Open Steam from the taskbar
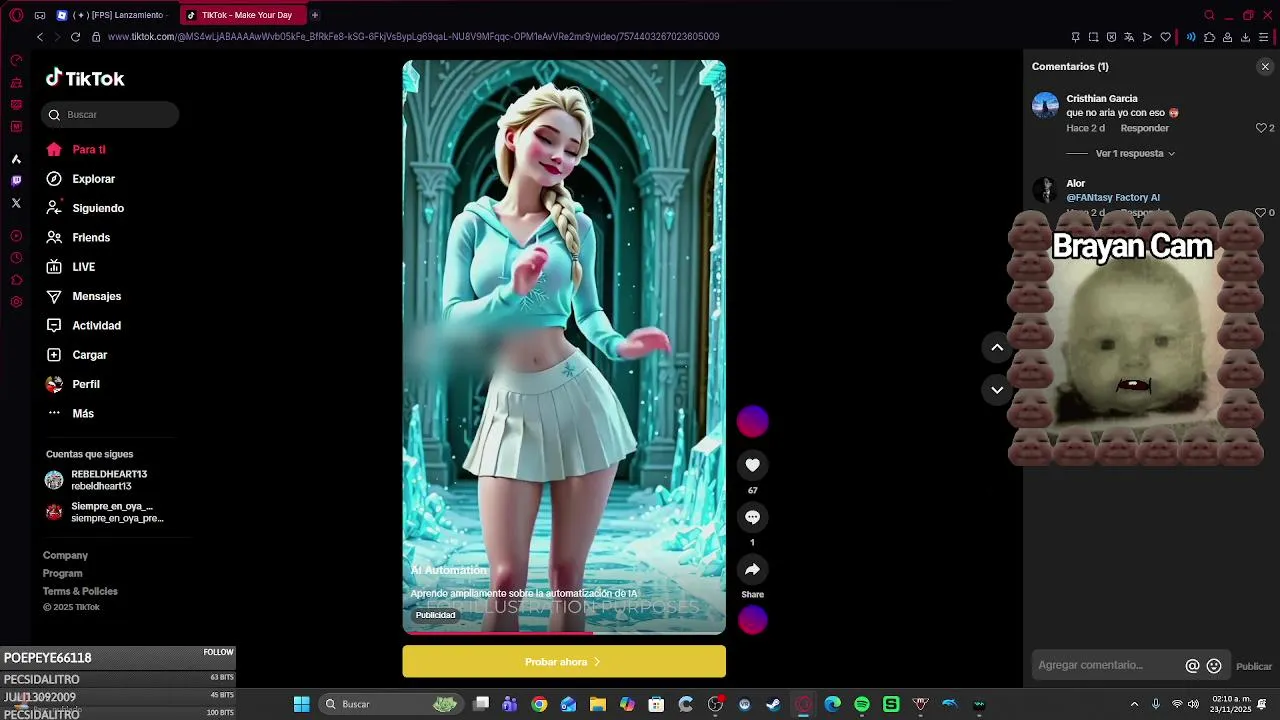This screenshot has height=720, width=1280. (x=773, y=705)
